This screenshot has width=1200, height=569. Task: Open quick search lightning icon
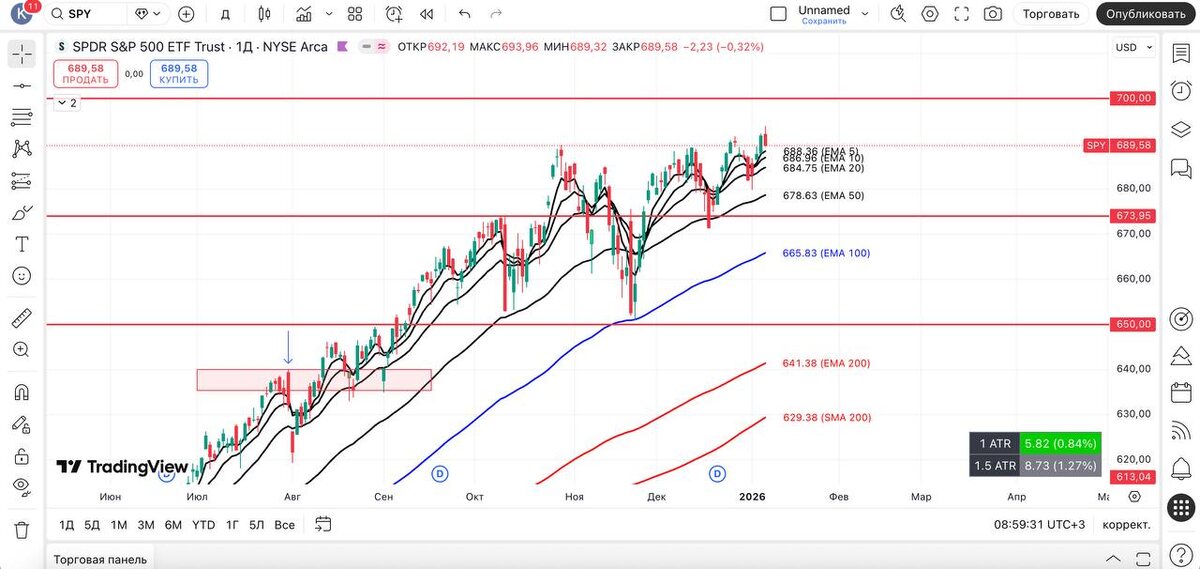[898, 14]
